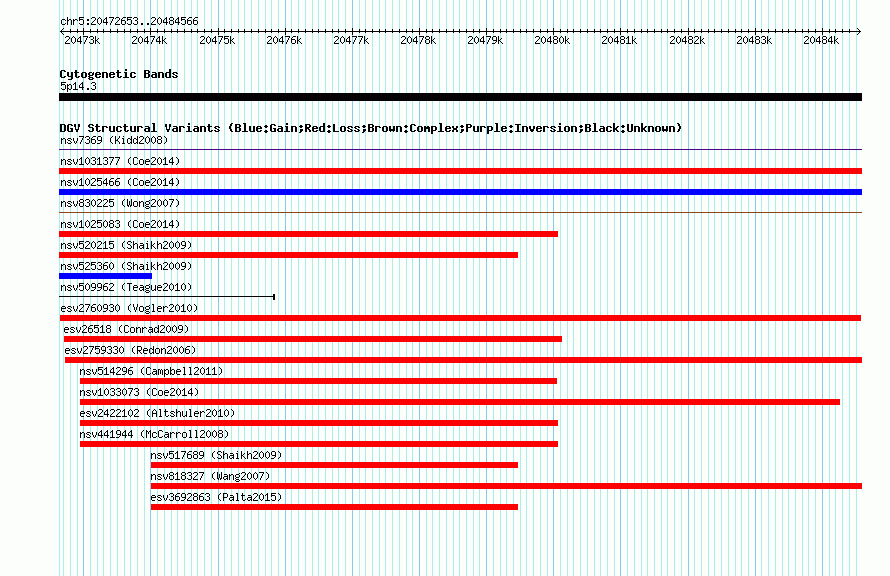Image resolution: width=890 pixels, height=576 pixels.
Task: Click the 20484k ruler label
Action: click(x=821, y=40)
